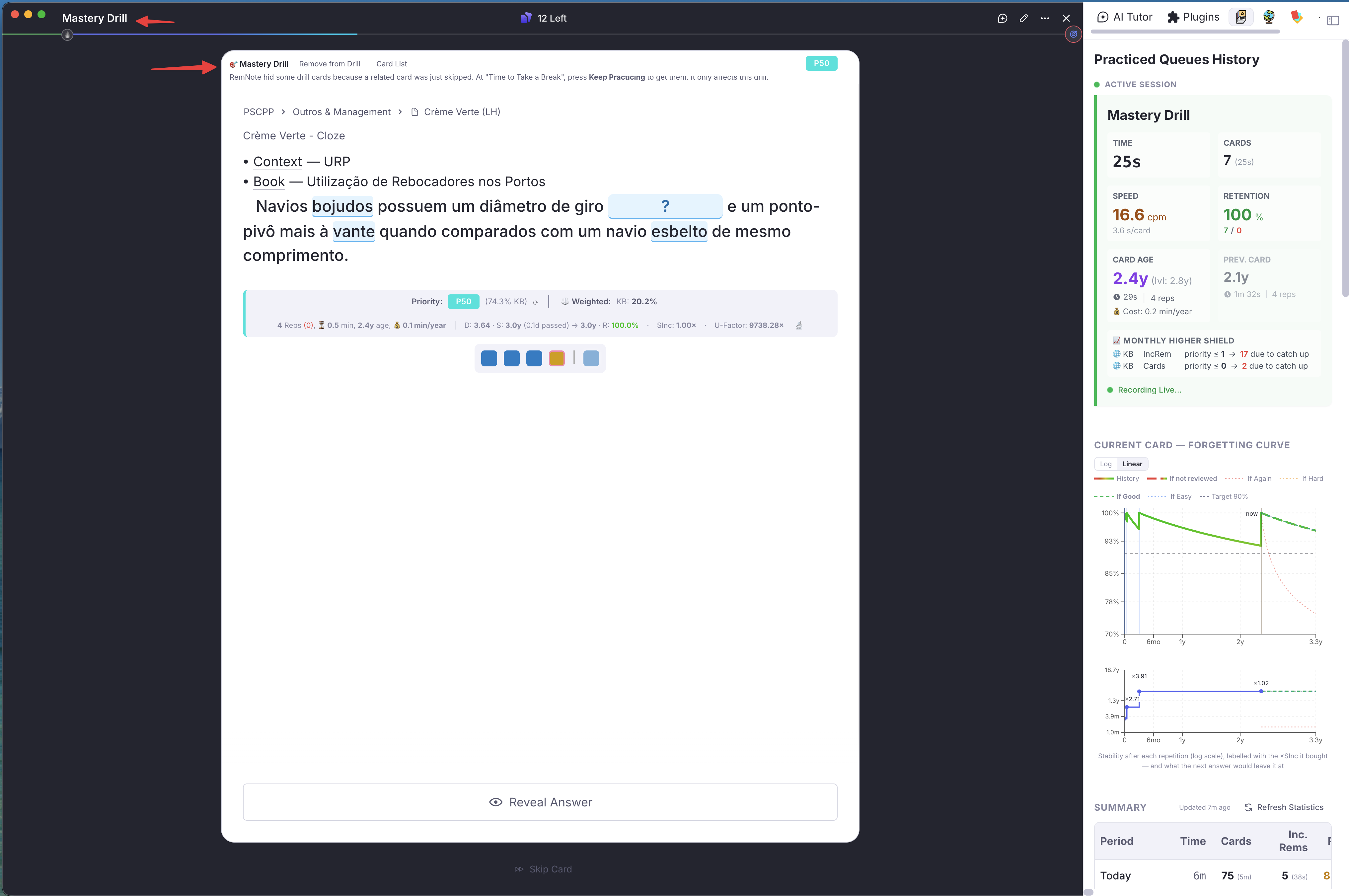Image resolution: width=1349 pixels, height=896 pixels.
Task: Select the light blue history square
Action: [591, 358]
